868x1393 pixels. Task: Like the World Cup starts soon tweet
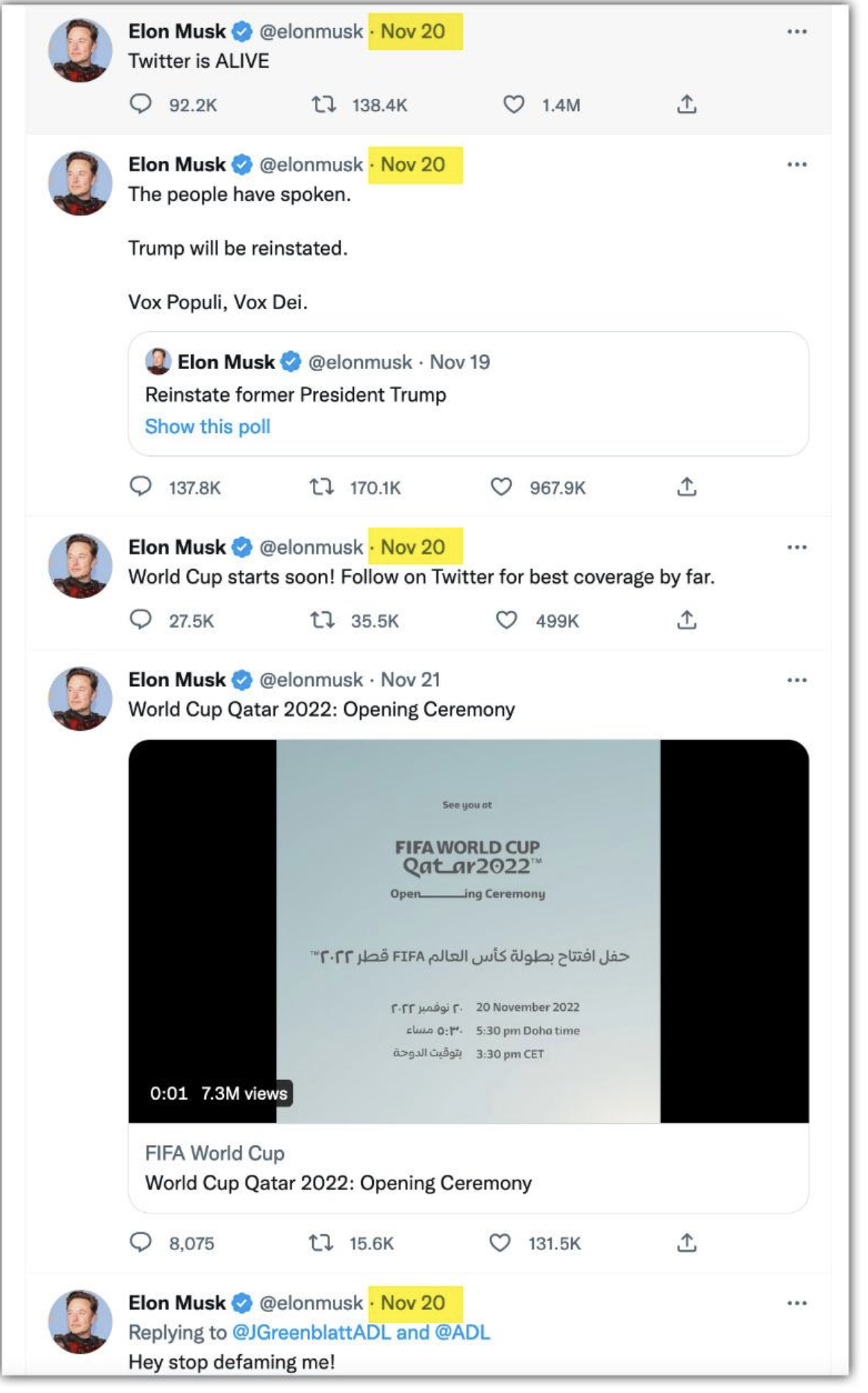click(506, 620)
